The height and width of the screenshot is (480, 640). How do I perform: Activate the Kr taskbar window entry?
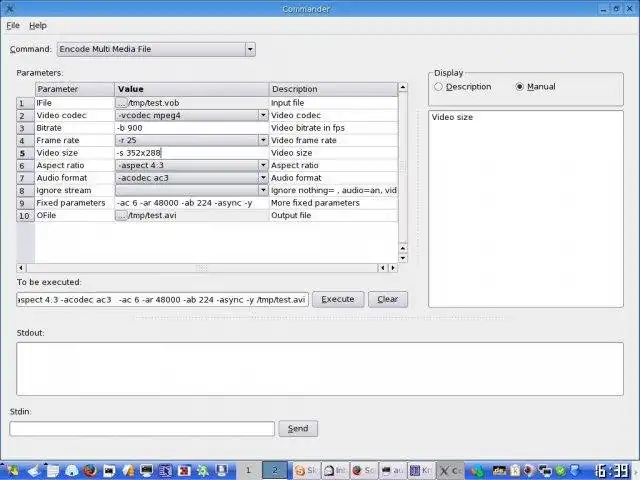pos(422,471)
